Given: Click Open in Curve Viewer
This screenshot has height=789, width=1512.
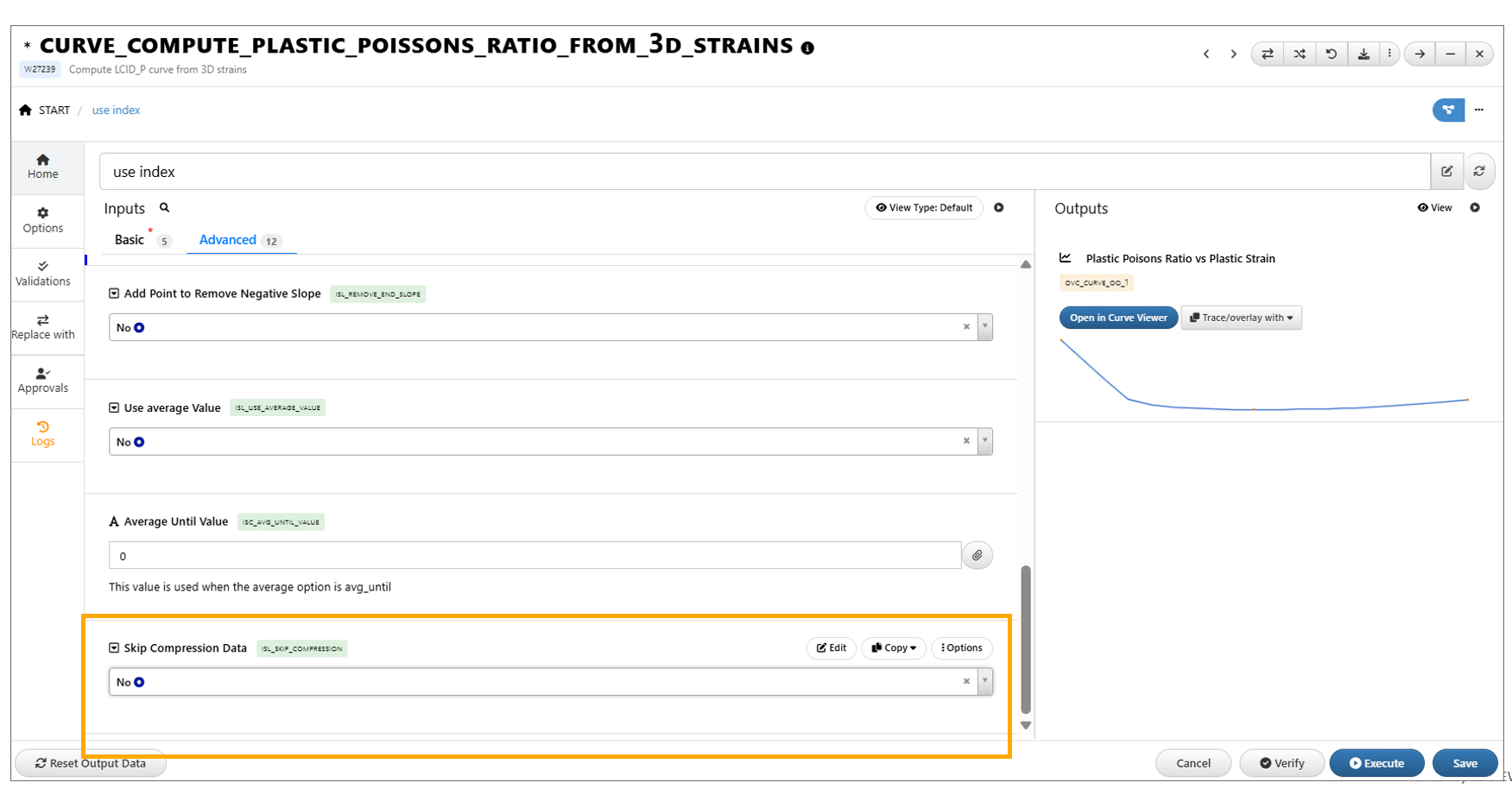Looking at the screenshot, I should (x=1118, y=318).
